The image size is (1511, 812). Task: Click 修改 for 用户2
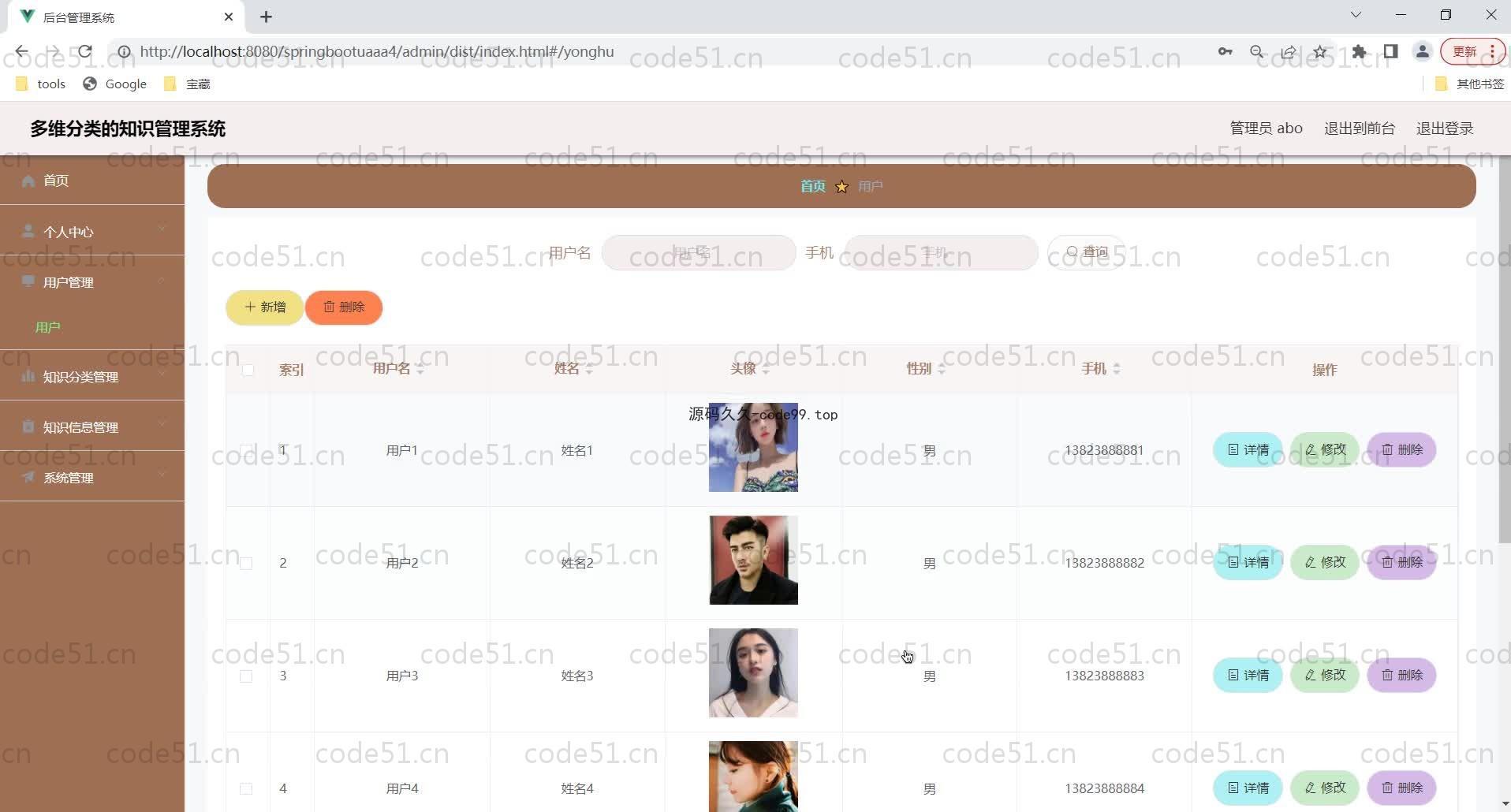point(1325,563)
